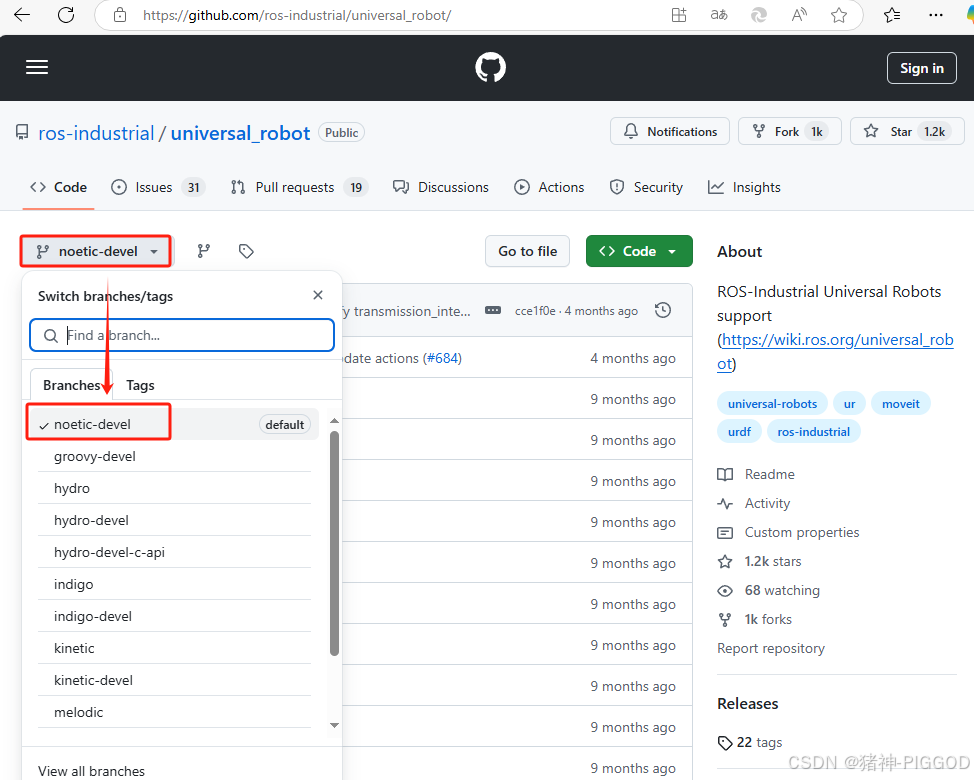This screenshot has height=780, width=974.
Task: Click the branches icon next to the branch selector
Action: pyautogui.click(x=204, y=251)
